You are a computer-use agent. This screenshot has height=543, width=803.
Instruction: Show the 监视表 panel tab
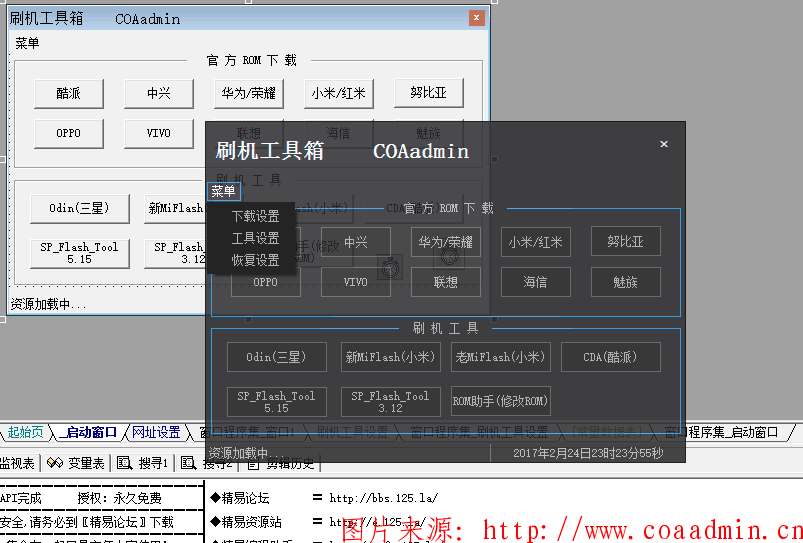(17, 464)
